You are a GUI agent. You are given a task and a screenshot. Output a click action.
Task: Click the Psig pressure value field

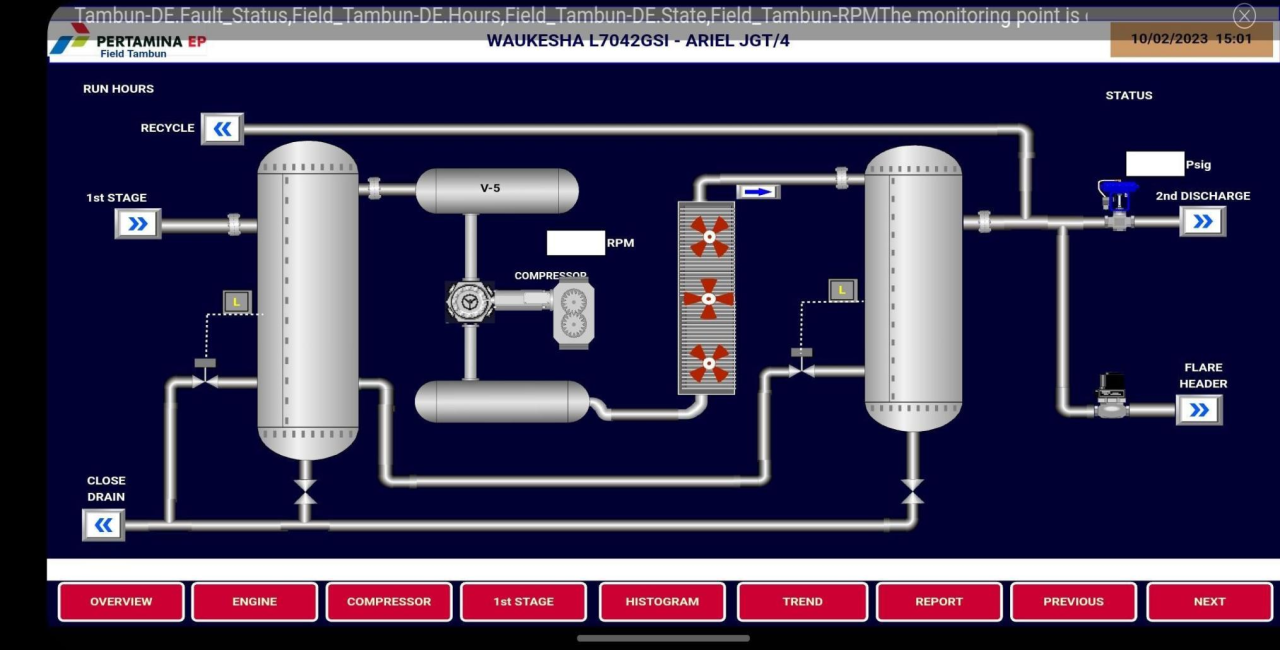pyautogui.click(x=1154, y=164)
